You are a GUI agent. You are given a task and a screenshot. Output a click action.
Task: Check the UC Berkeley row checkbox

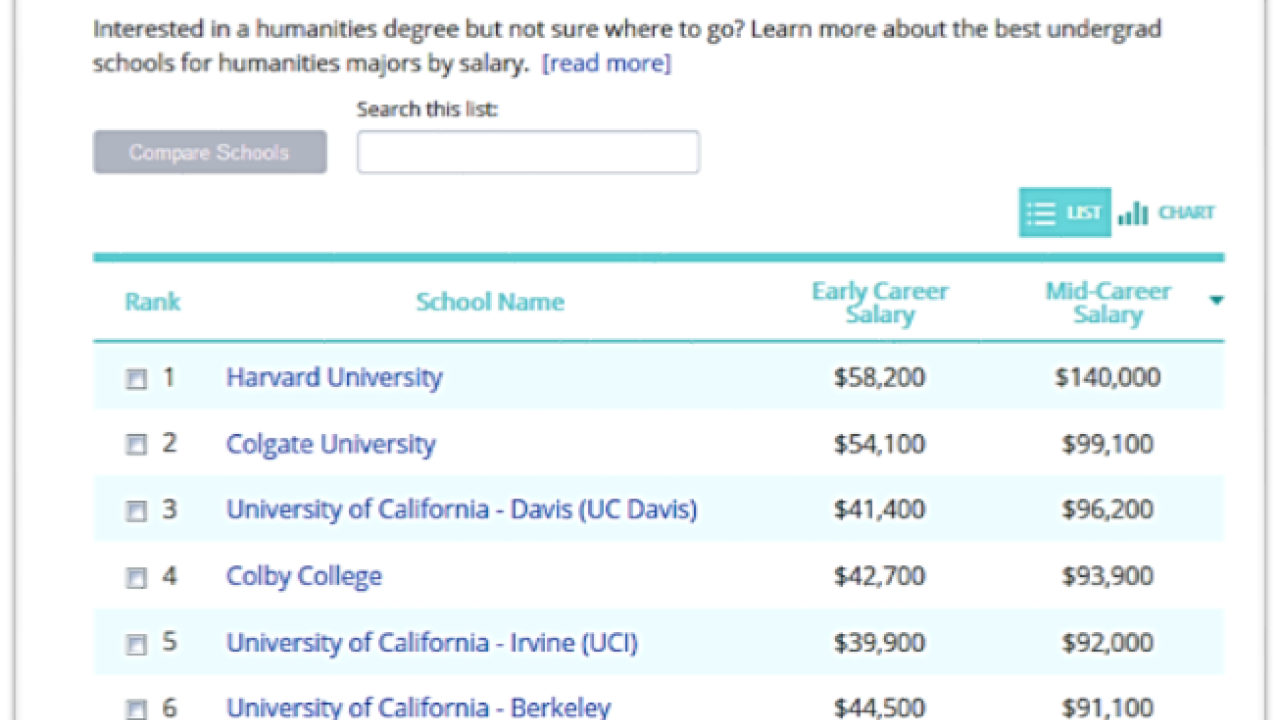136,709
